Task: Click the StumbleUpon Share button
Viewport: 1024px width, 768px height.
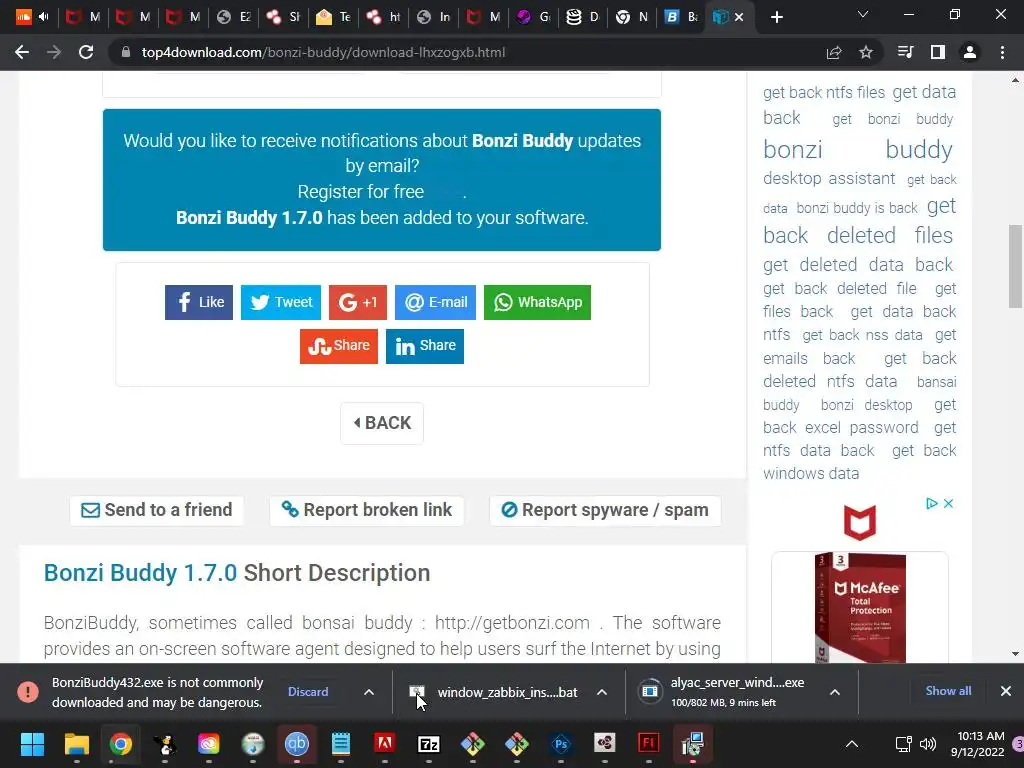Action: tap(339, 345)
